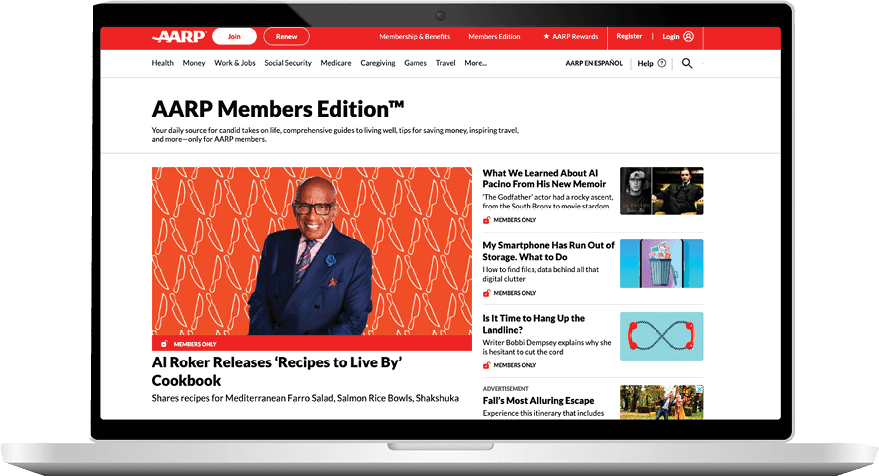
Task: Open the Money menu
Action: point(194,63)
